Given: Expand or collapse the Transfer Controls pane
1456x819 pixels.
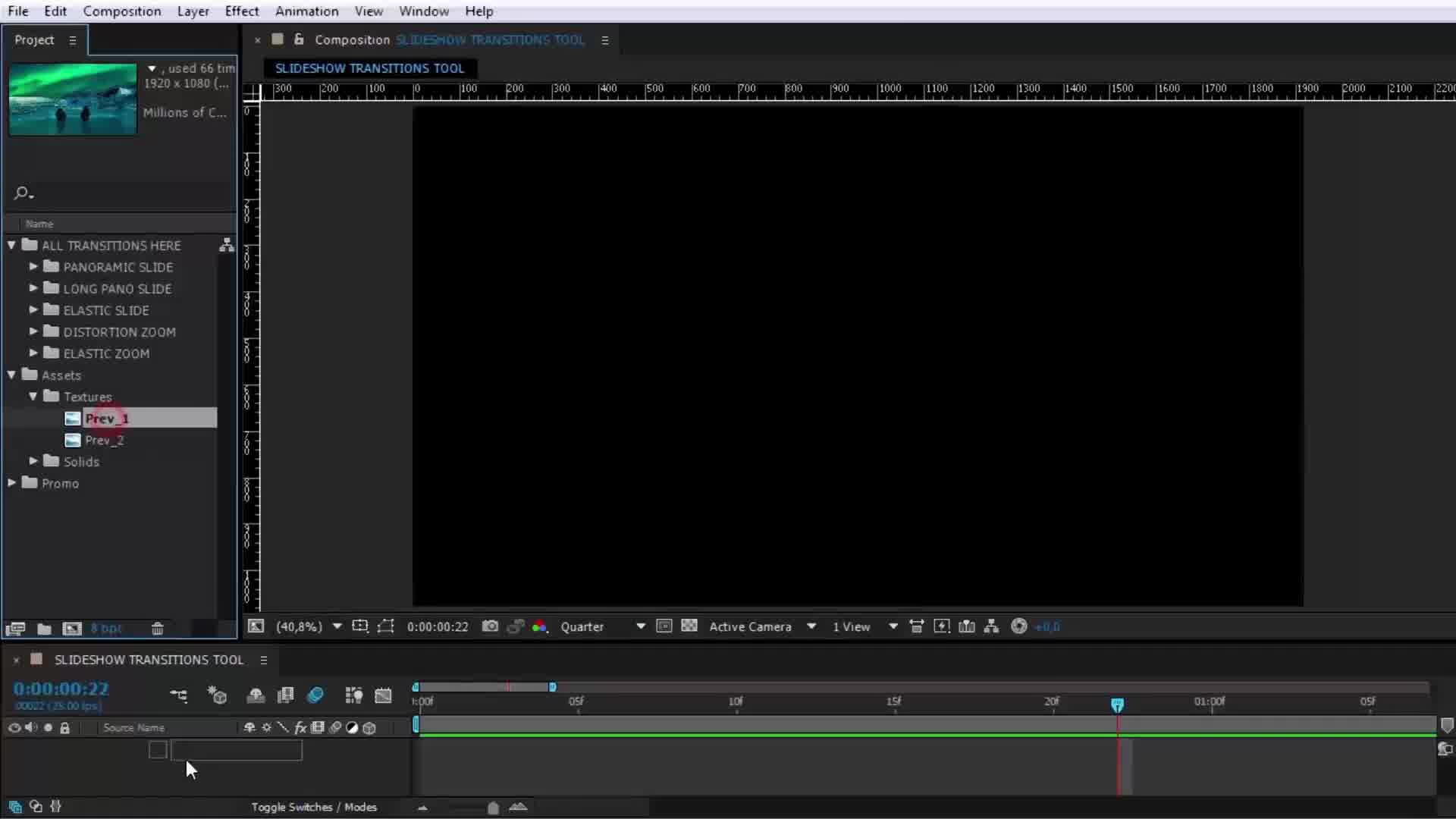Looking at the screenshot, I should (x=36, y=807).
